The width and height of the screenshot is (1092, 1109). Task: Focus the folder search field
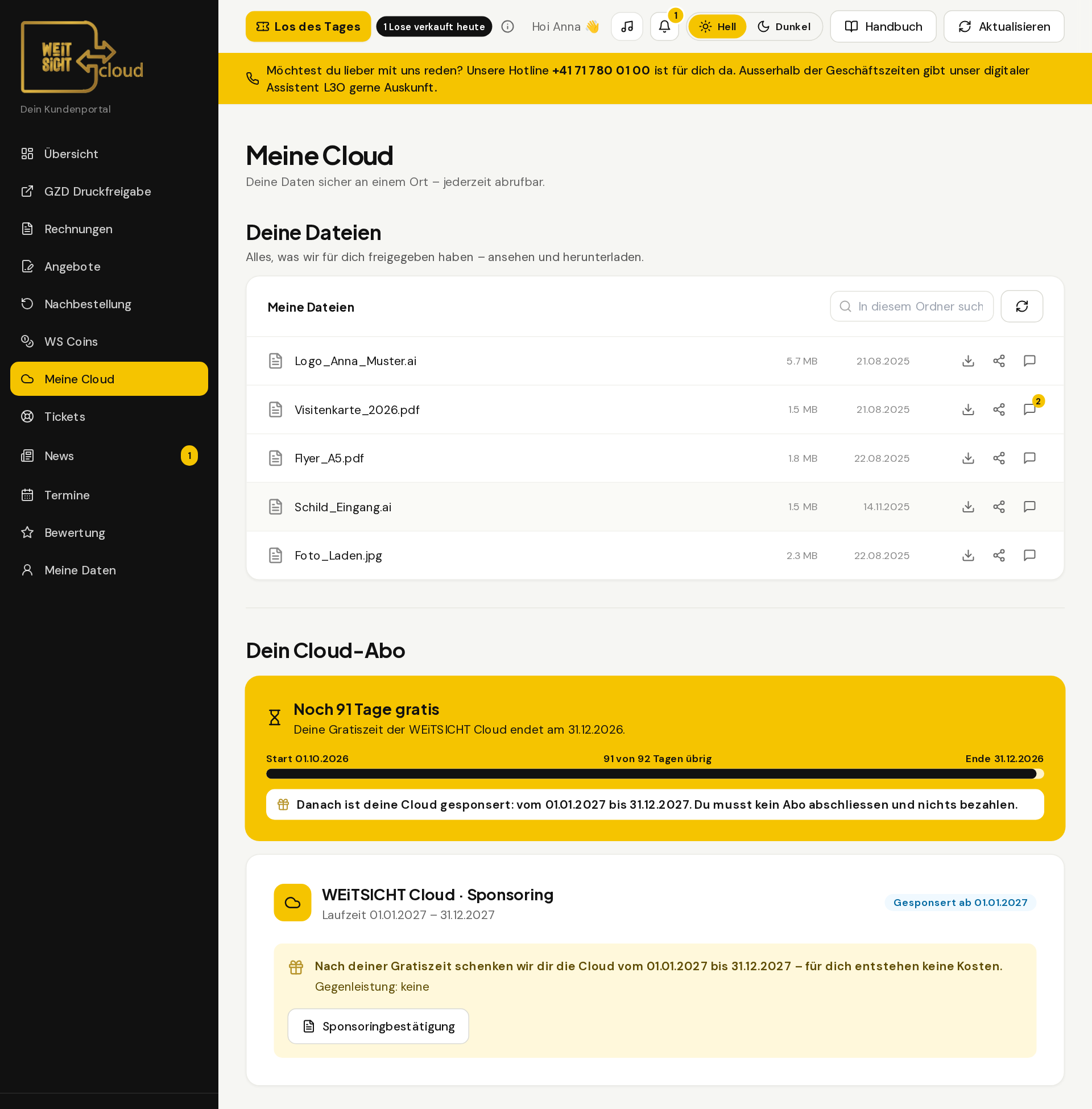coord(911,306)
